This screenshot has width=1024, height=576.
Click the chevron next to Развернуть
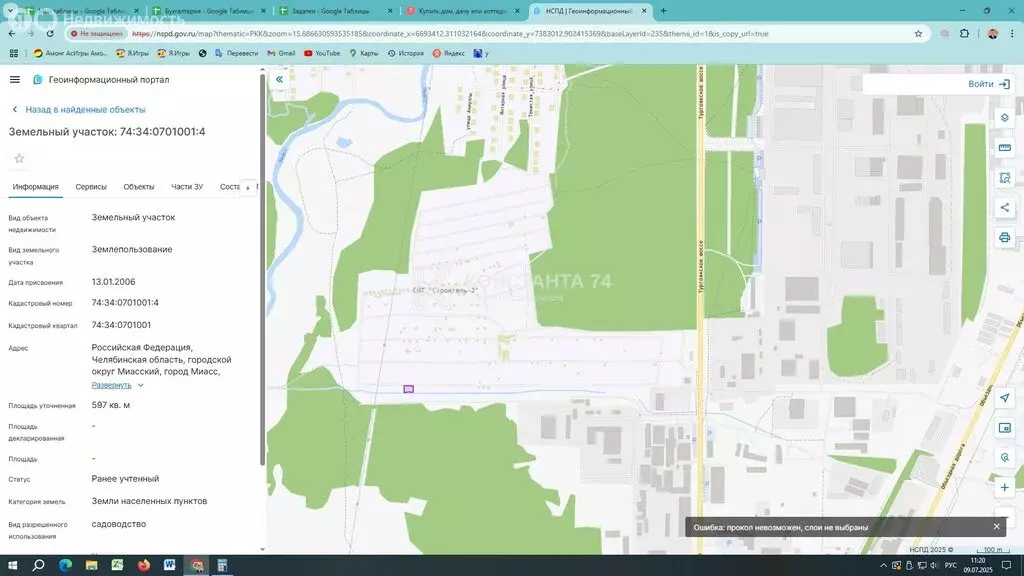point(140,385)
